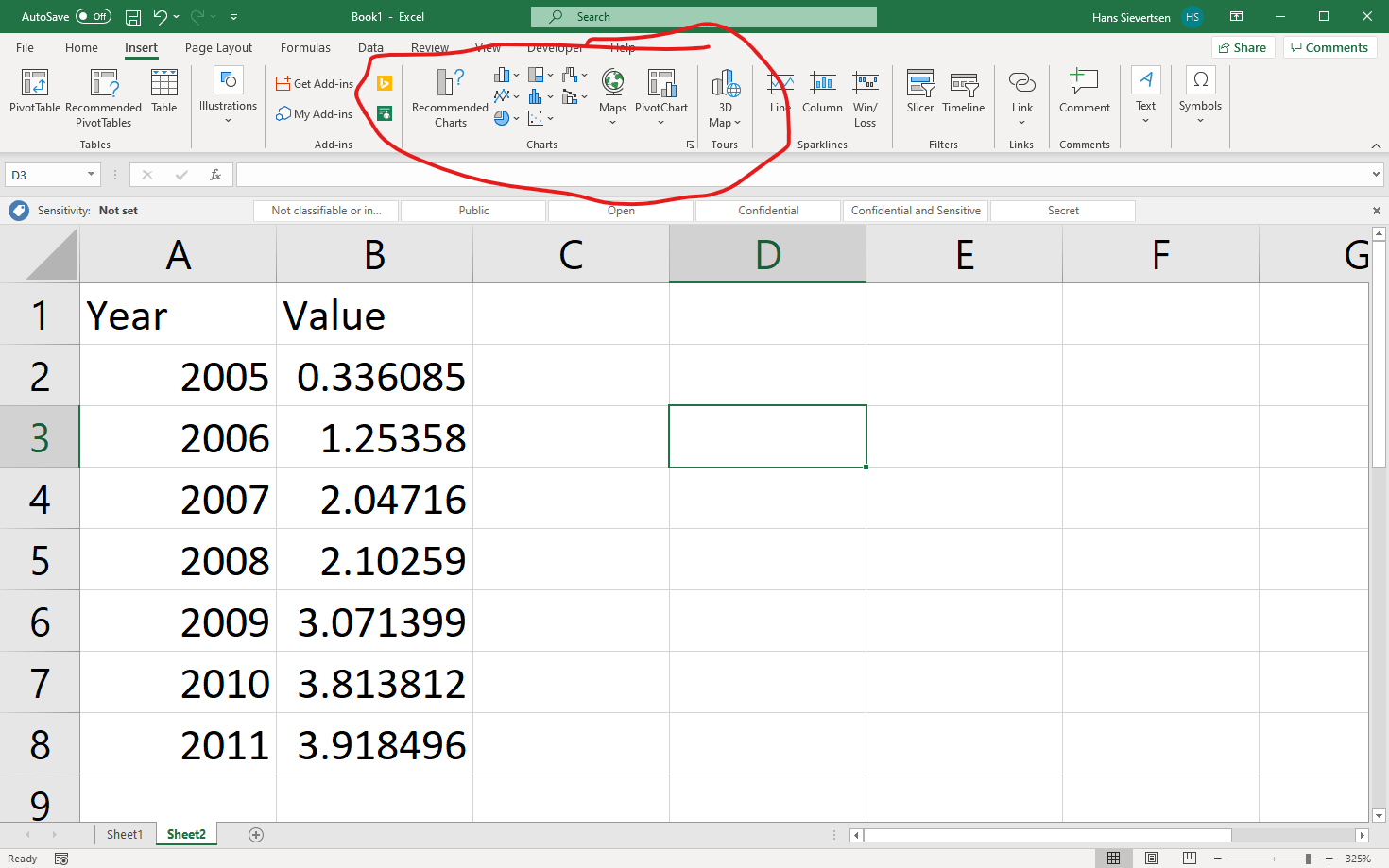The height and width of the screenshot is (868, 1389).
Task: Insert a line or area chart
Action: [x=506, y=95]
